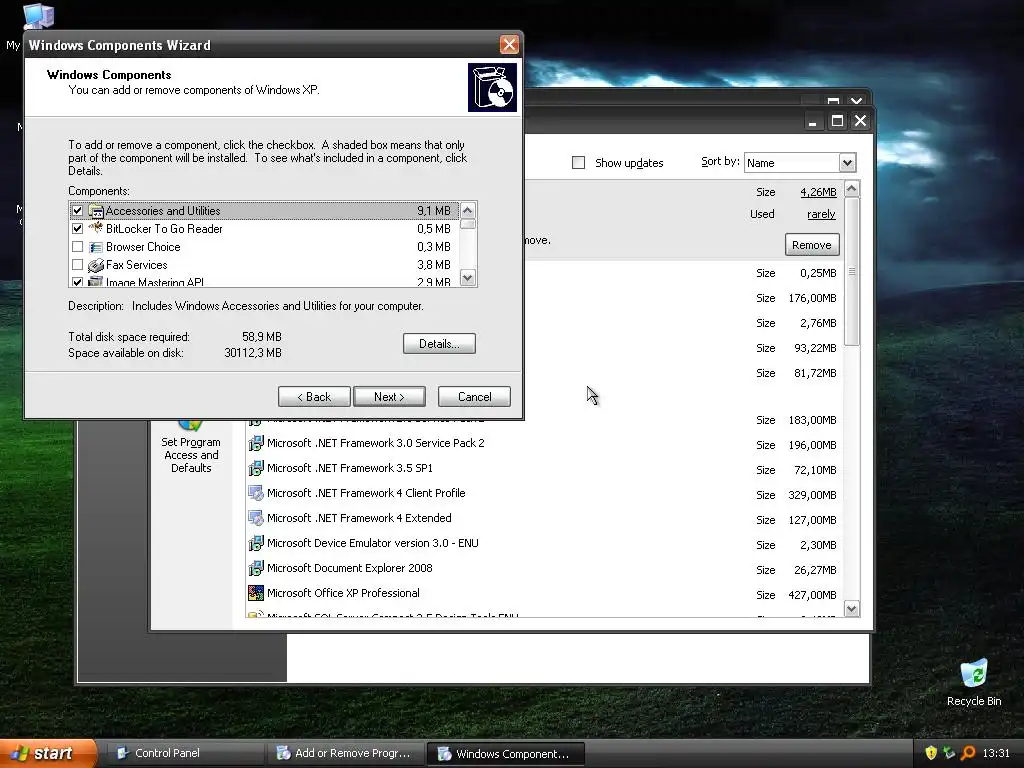The image size is (1024, 768).
Task: Click the security shield tray icon
Action: [931, 753]
